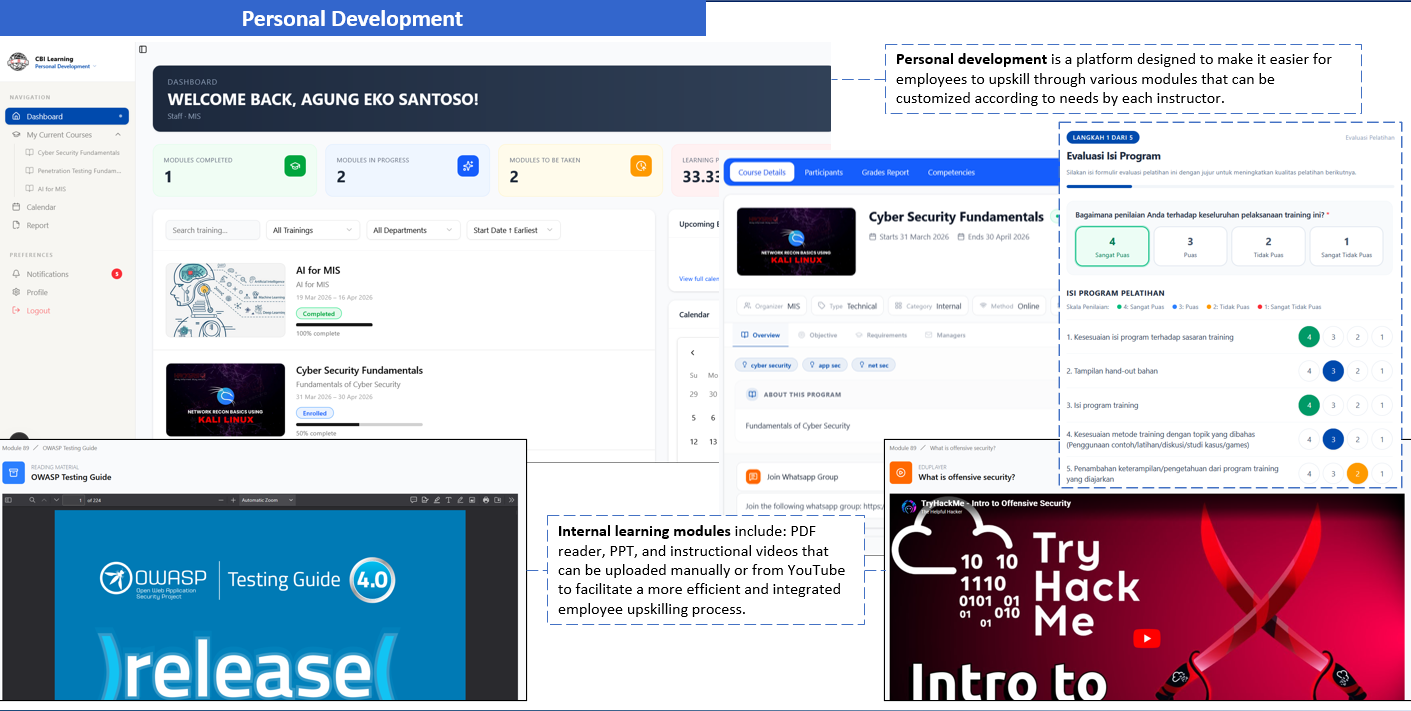Click the Cyber Security Fundamentals 50% progress bar

tap(359, 424)
